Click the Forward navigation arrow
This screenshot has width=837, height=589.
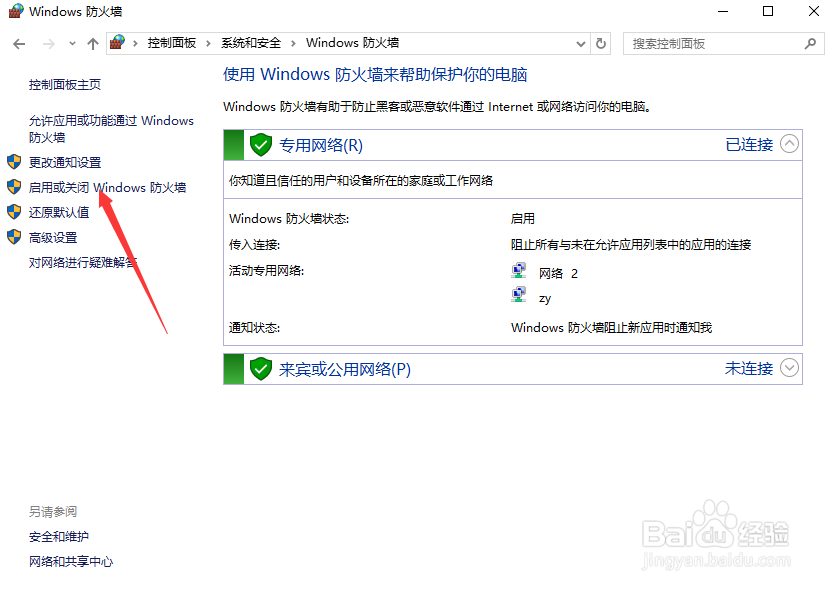[49, 44]
